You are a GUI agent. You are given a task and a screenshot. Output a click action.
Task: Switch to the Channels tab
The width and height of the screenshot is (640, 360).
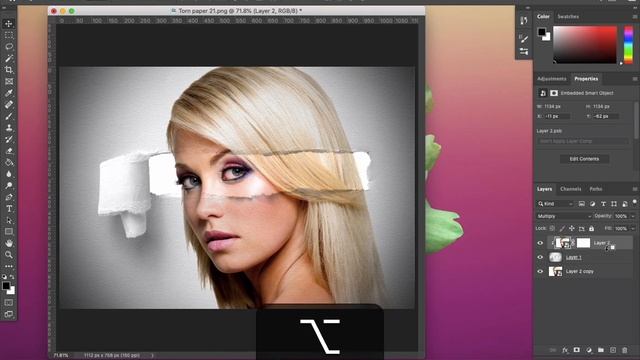point(571,189)
